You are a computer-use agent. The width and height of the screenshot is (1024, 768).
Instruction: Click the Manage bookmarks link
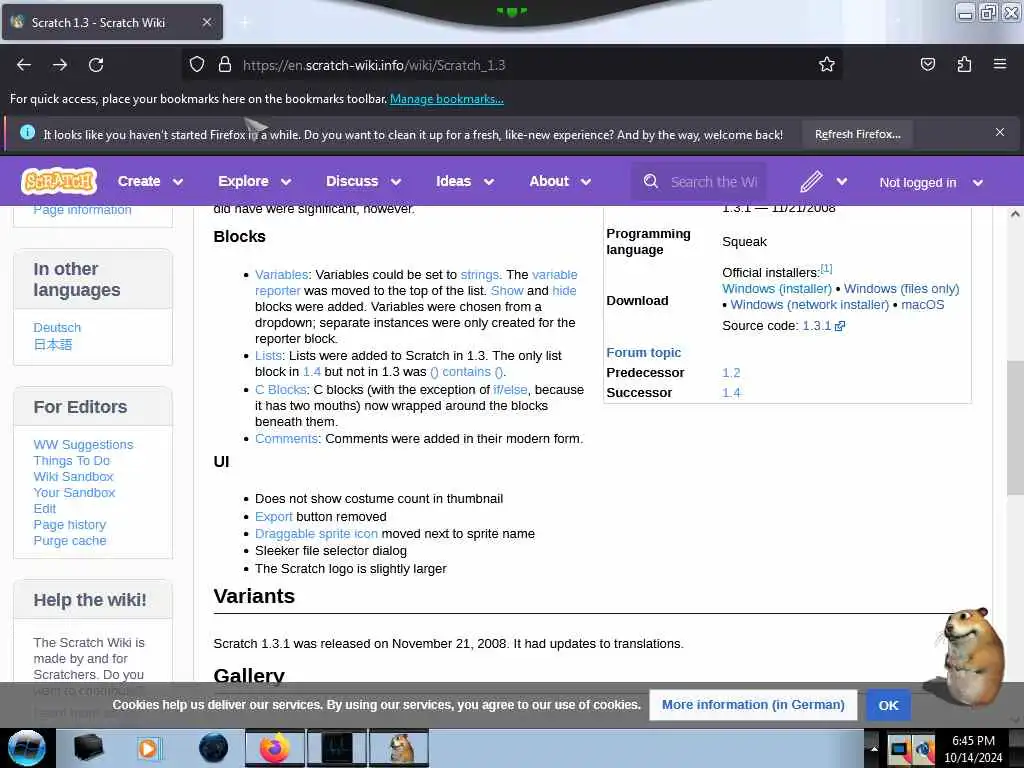click(447, 99)
